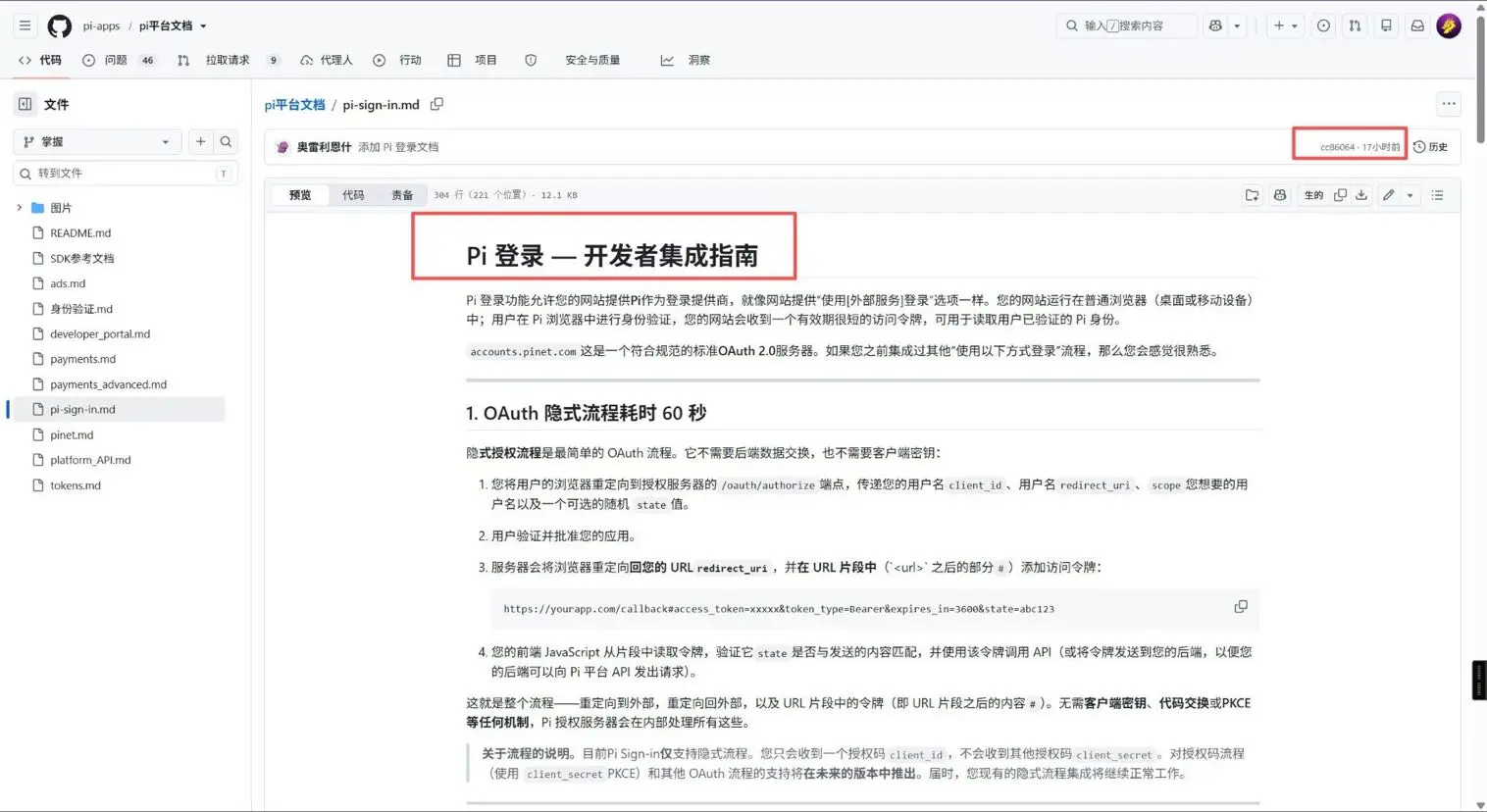
Task: Open the 洞察 tab
Action: pyautogui.click(x=686, y=60)
